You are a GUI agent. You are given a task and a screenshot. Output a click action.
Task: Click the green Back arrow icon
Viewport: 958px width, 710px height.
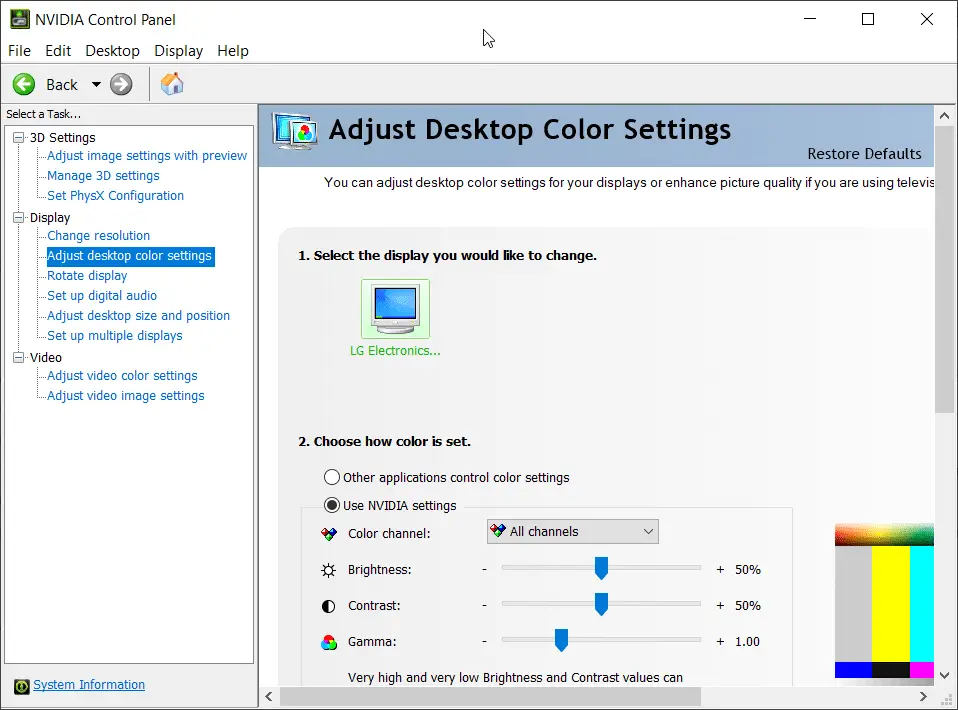coord(24,84)
